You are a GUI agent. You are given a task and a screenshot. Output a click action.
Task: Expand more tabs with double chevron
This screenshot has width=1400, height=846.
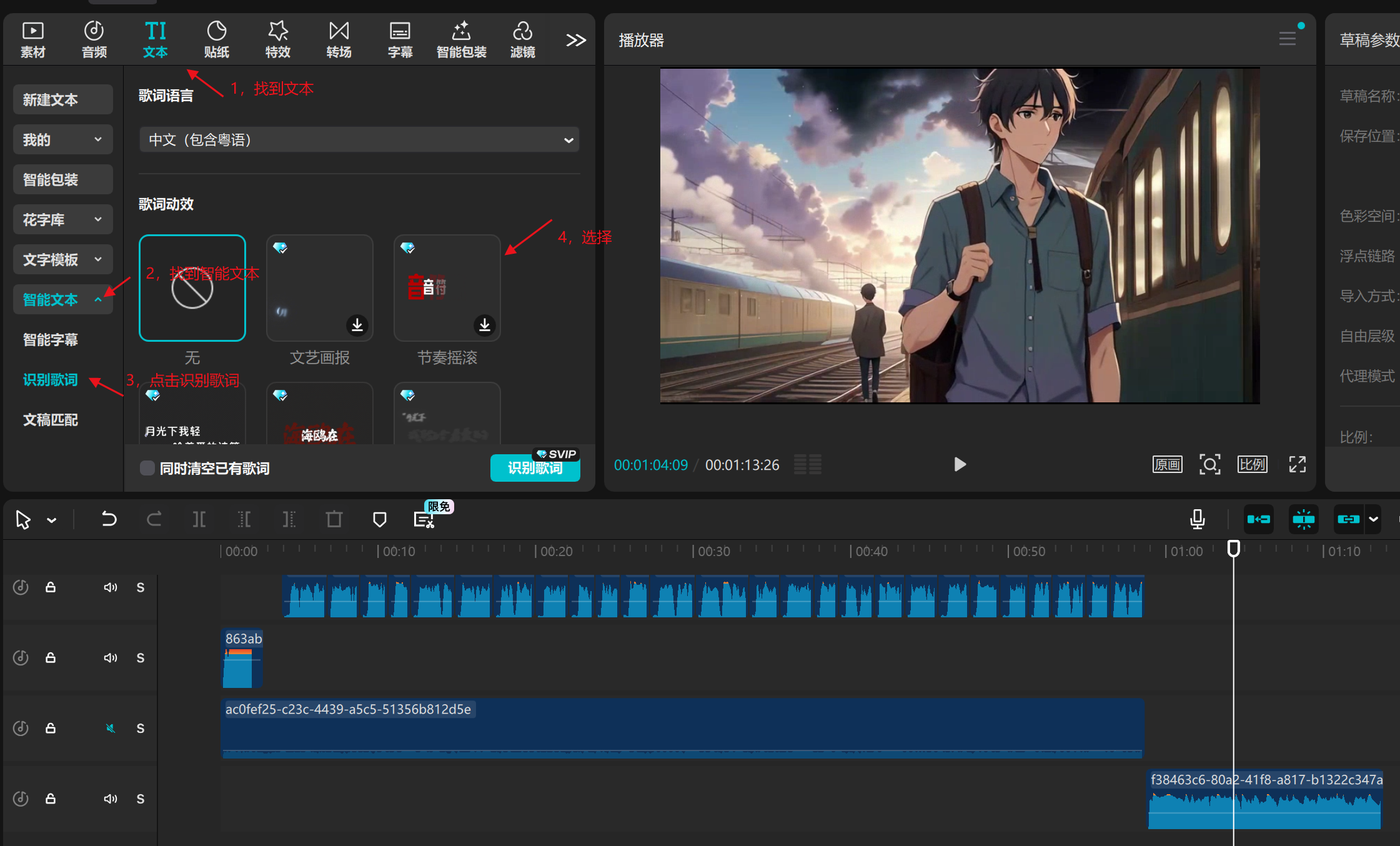575,40
